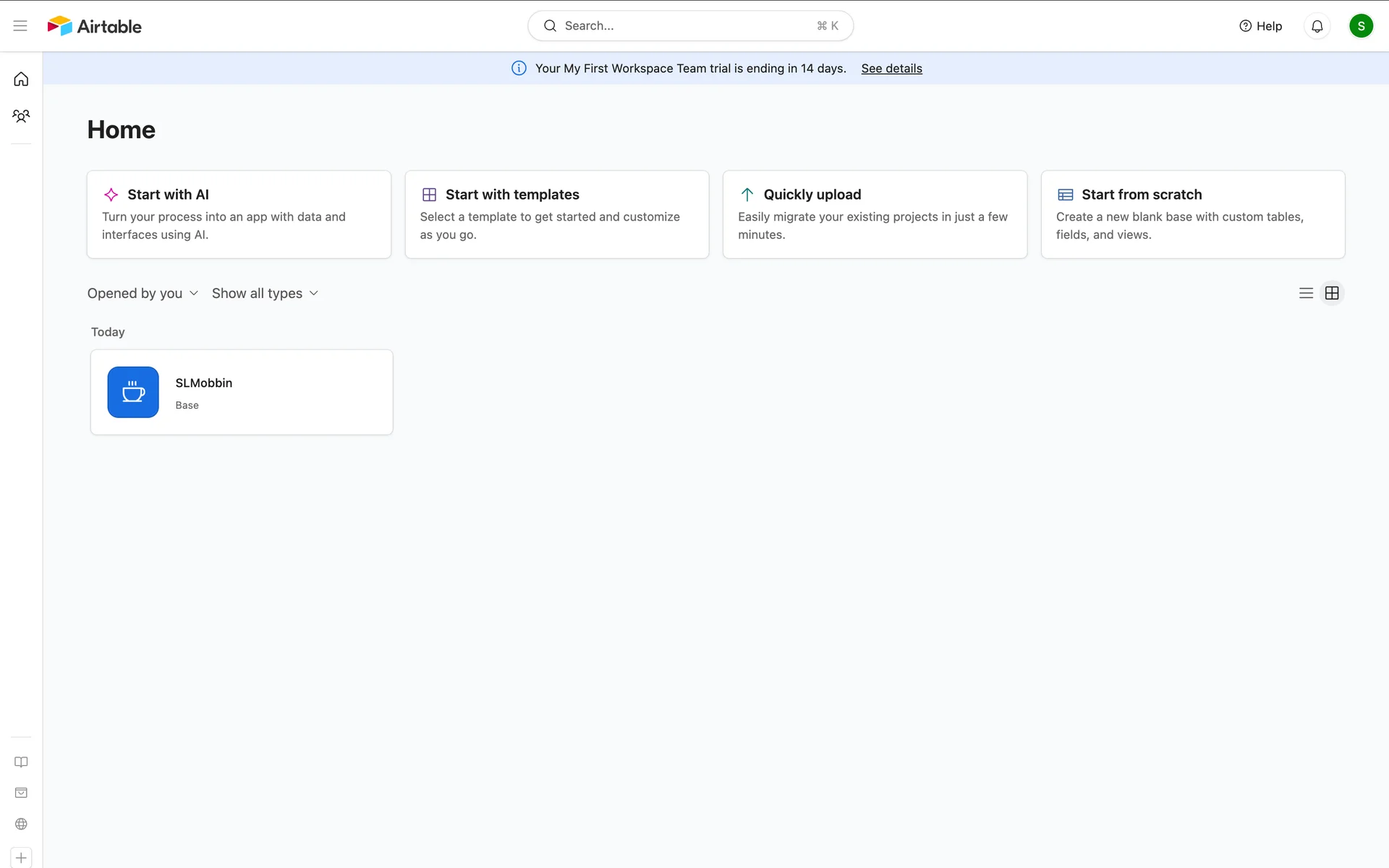
Task: Open the Help menu
Action: [x=1260, y=26]
